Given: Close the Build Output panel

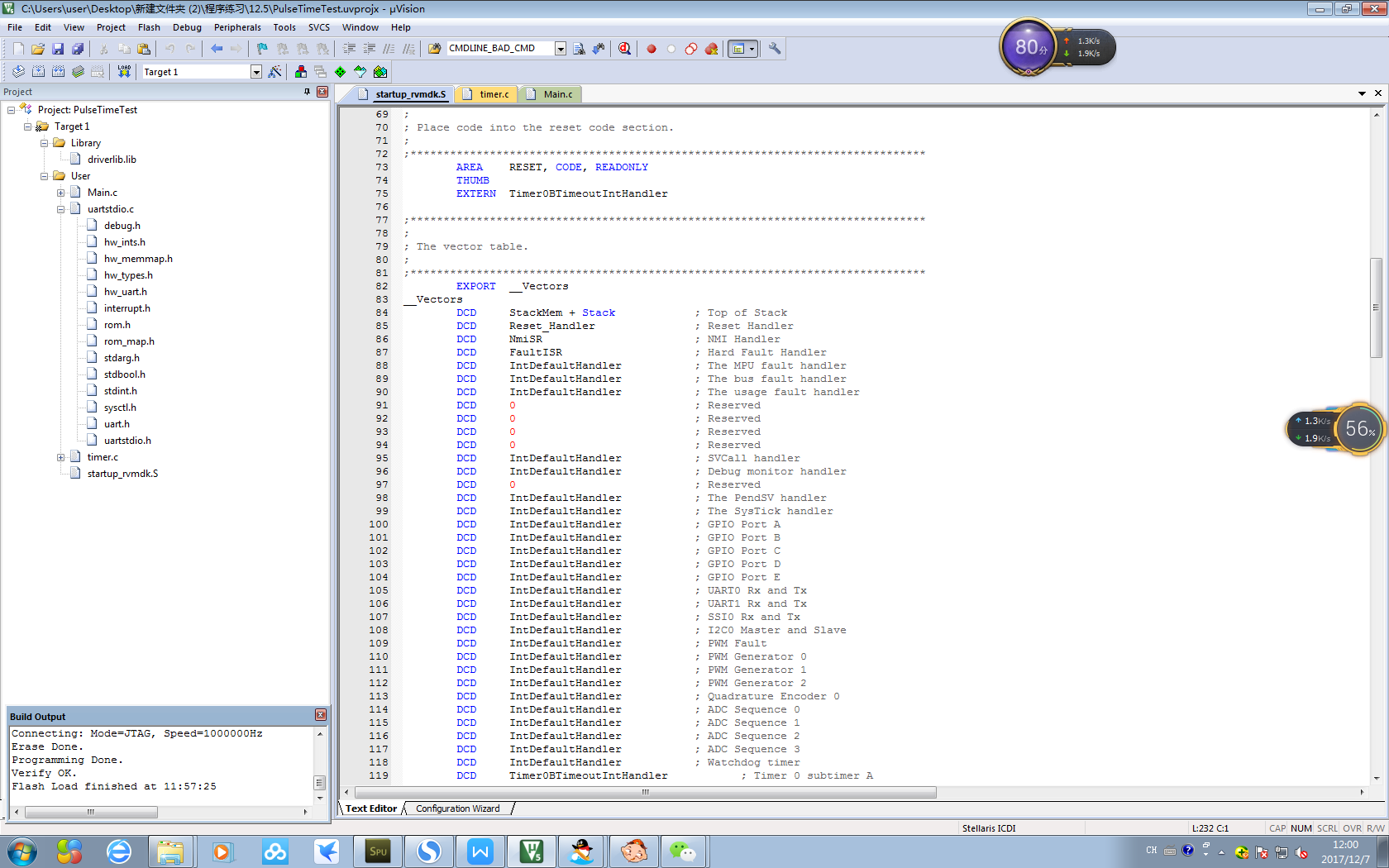Looking at the screenshot, I should (321, 715).
